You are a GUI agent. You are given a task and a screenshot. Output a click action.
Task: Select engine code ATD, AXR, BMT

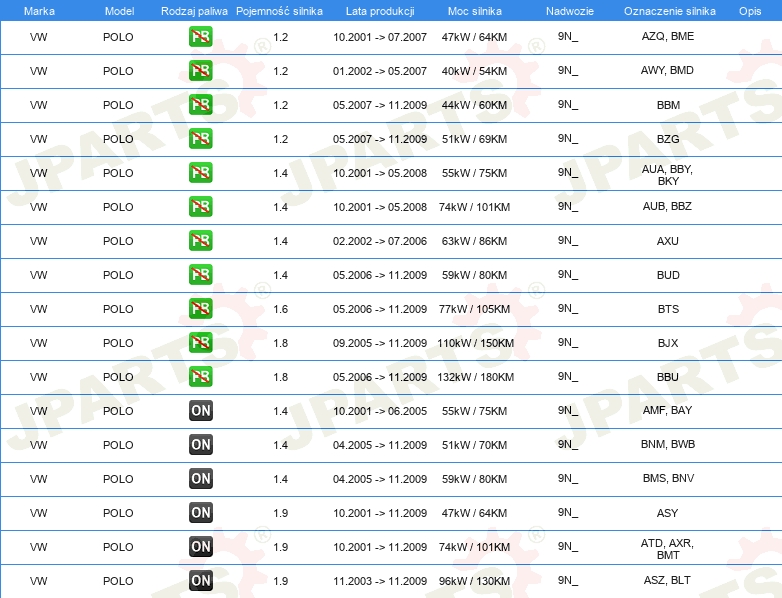(667, 549)
